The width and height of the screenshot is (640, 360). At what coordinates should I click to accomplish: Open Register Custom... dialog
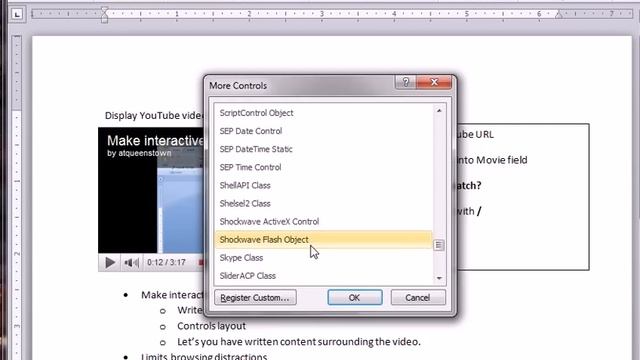click(x=255, y=298)
